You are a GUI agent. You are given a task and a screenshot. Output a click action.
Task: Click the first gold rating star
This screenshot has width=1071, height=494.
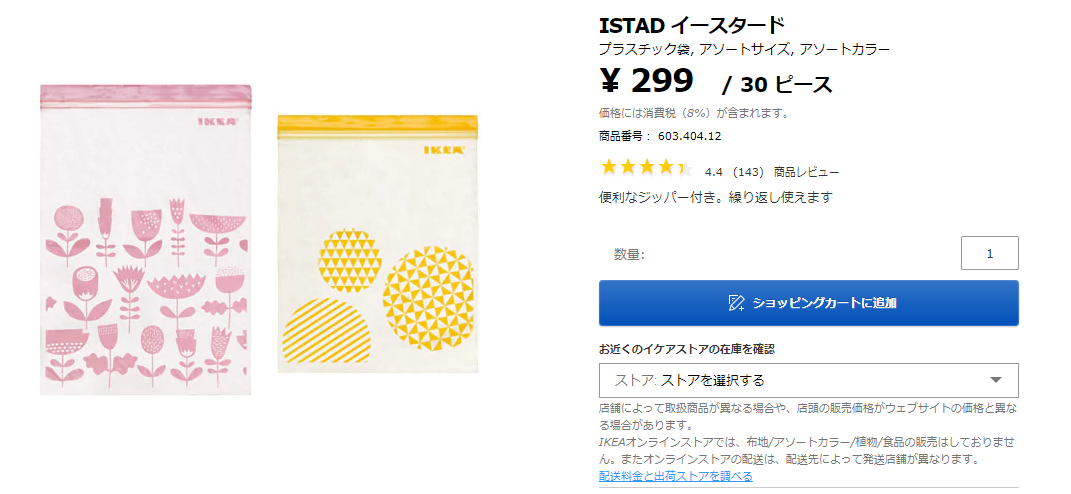[608, 168]
